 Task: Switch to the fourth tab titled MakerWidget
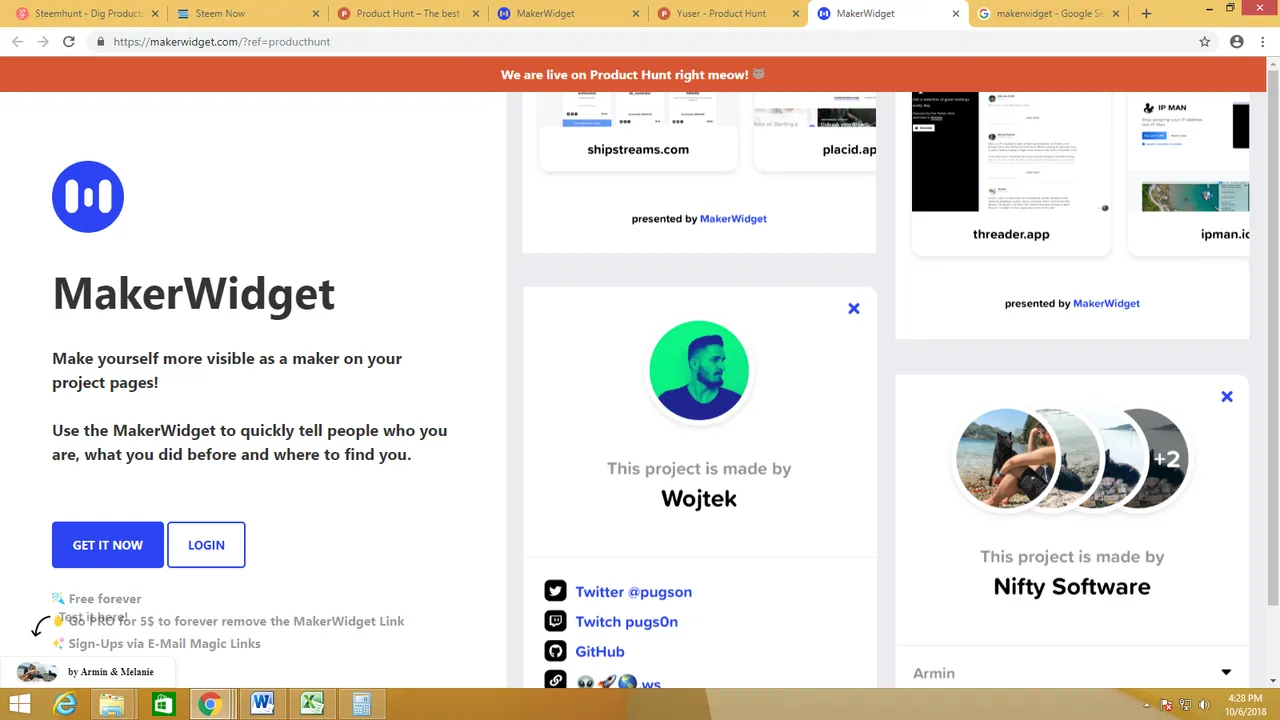point(568,14)
